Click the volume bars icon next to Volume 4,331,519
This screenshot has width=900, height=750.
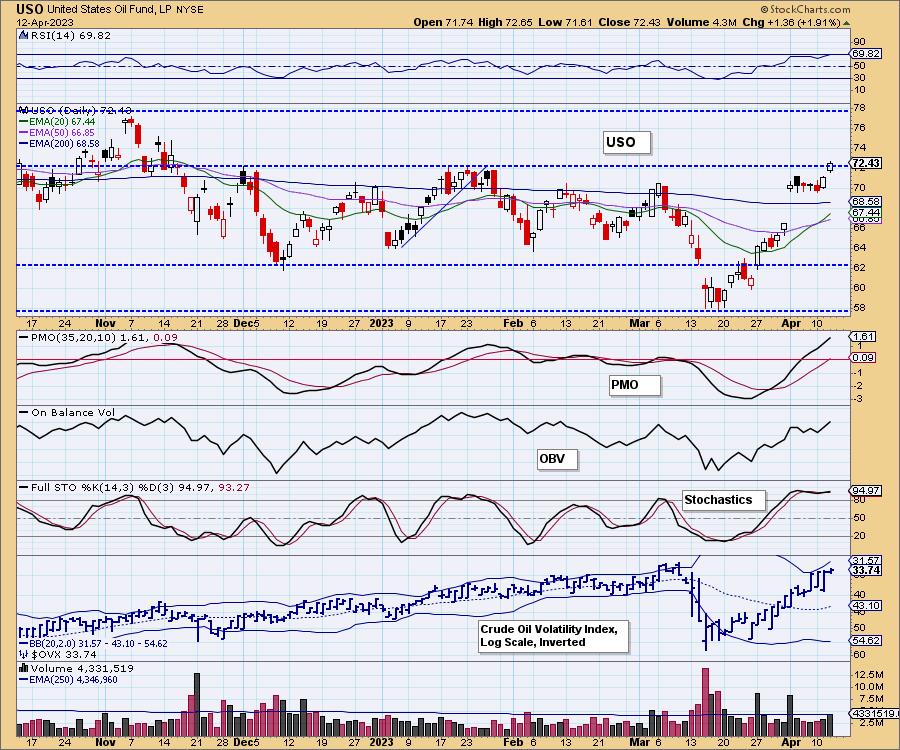pos(24,668)
